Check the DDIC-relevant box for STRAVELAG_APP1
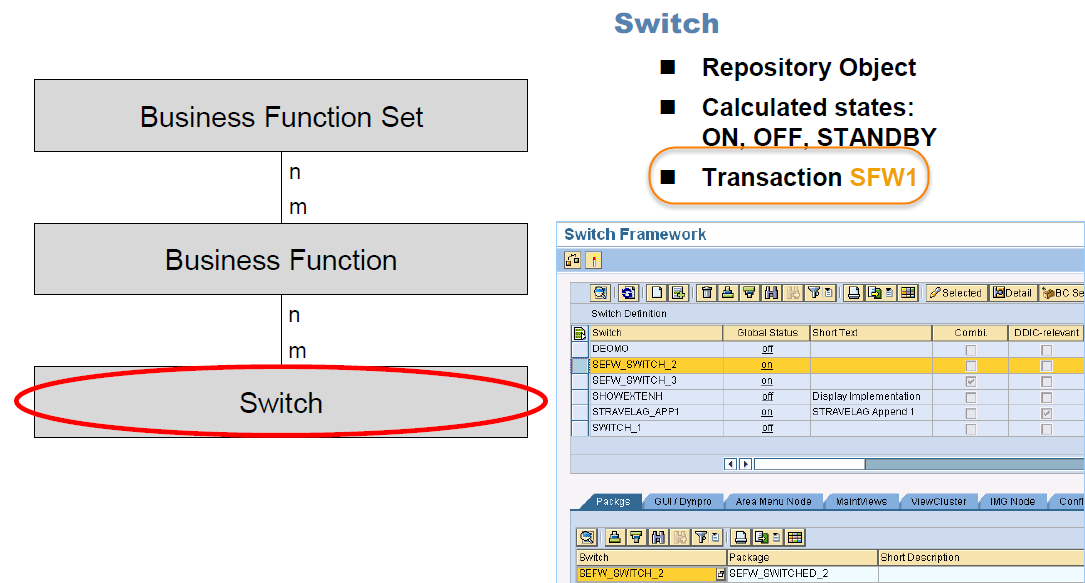Screen dimensions: 1085x583 click(1047, 411)
